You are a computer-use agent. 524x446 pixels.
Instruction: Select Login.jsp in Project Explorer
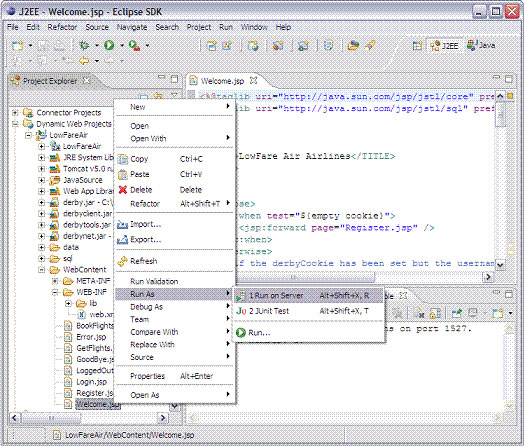coord(91,382)
